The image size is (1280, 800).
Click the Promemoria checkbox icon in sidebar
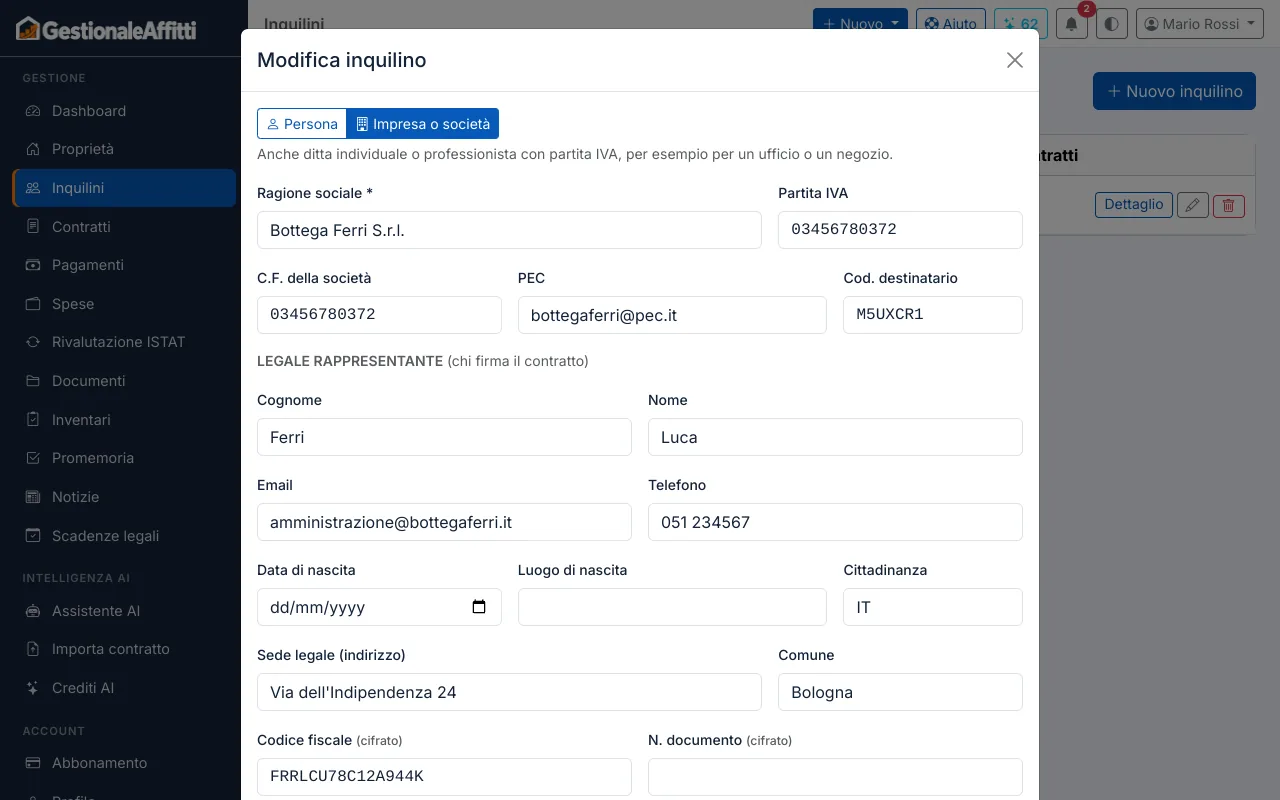coord(33,458)
